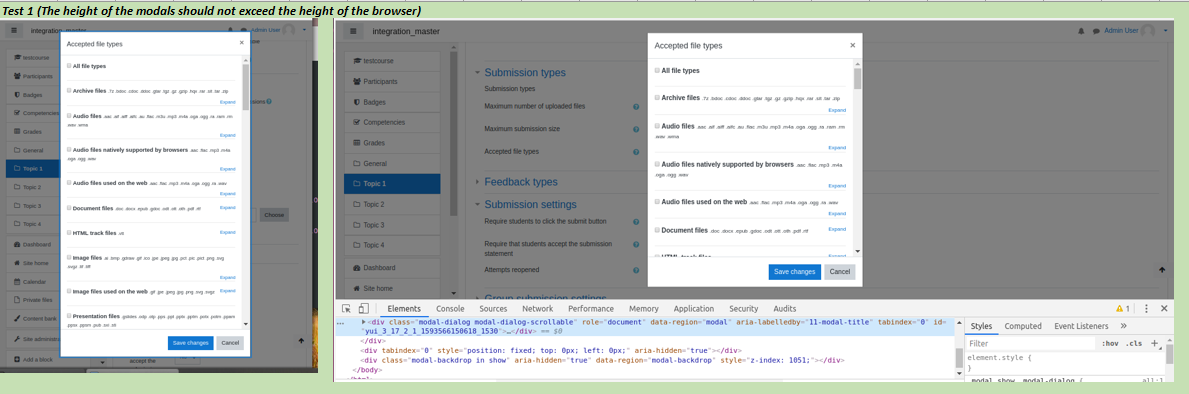Check Archive files in right modal
Image resolution: width=1189 pixels, height=394 pixels.
coord(657,98)
